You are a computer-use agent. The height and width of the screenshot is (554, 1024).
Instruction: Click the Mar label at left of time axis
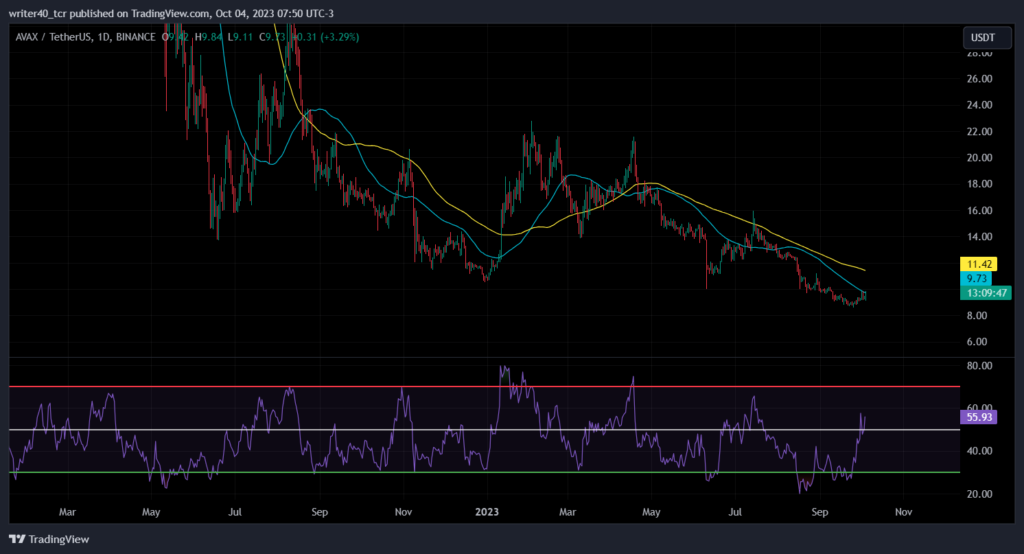(67, 512)
